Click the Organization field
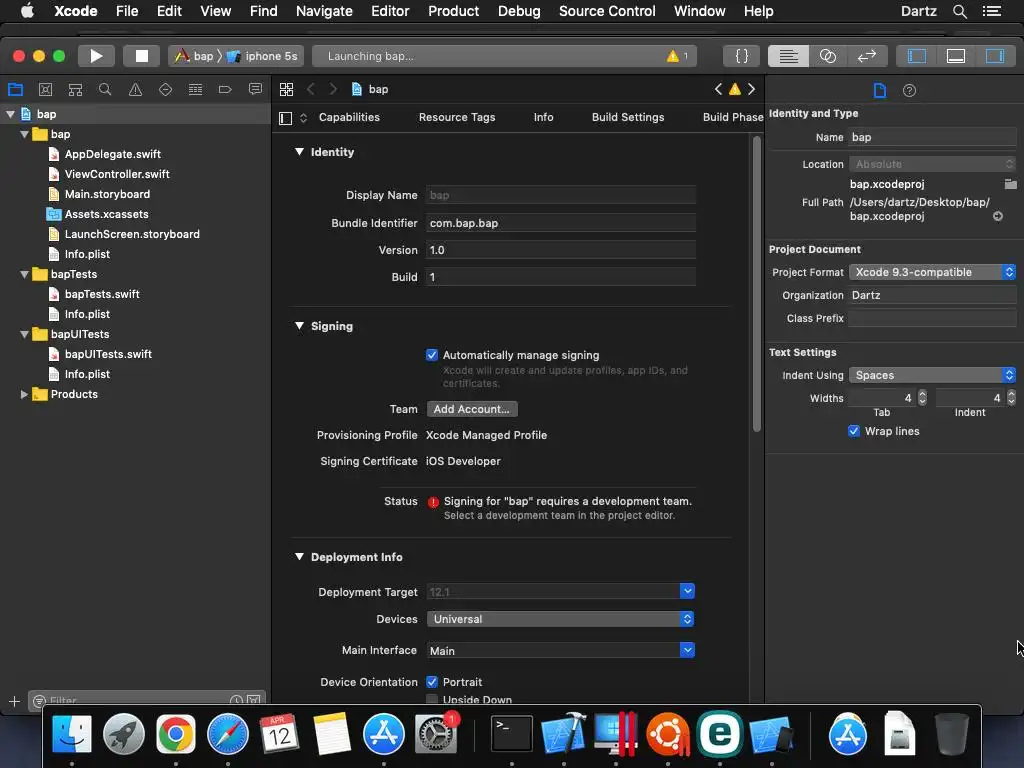 tap(932, 295)
